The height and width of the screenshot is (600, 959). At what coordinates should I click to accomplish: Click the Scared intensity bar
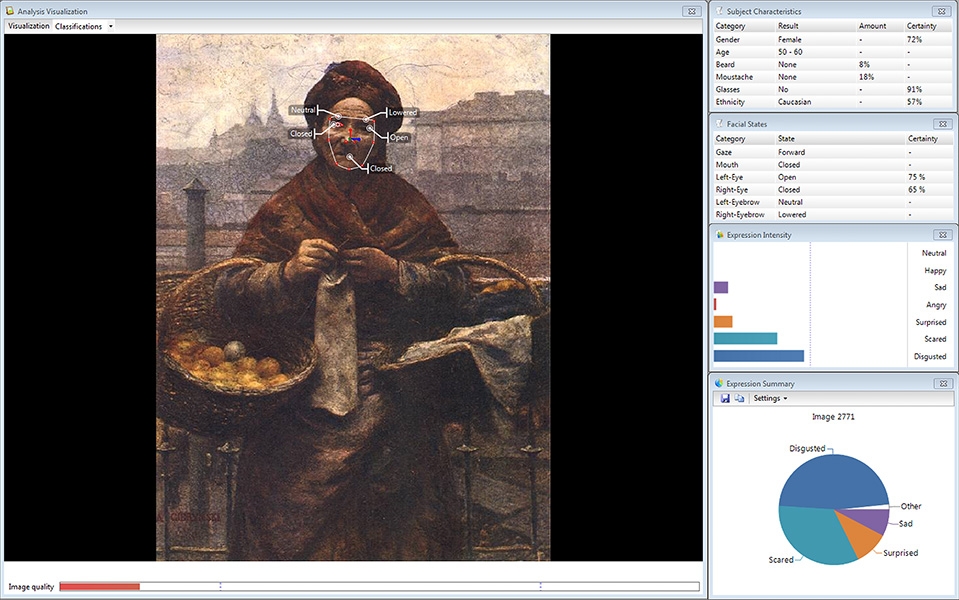pyautogui.click(x=745, y=339)
